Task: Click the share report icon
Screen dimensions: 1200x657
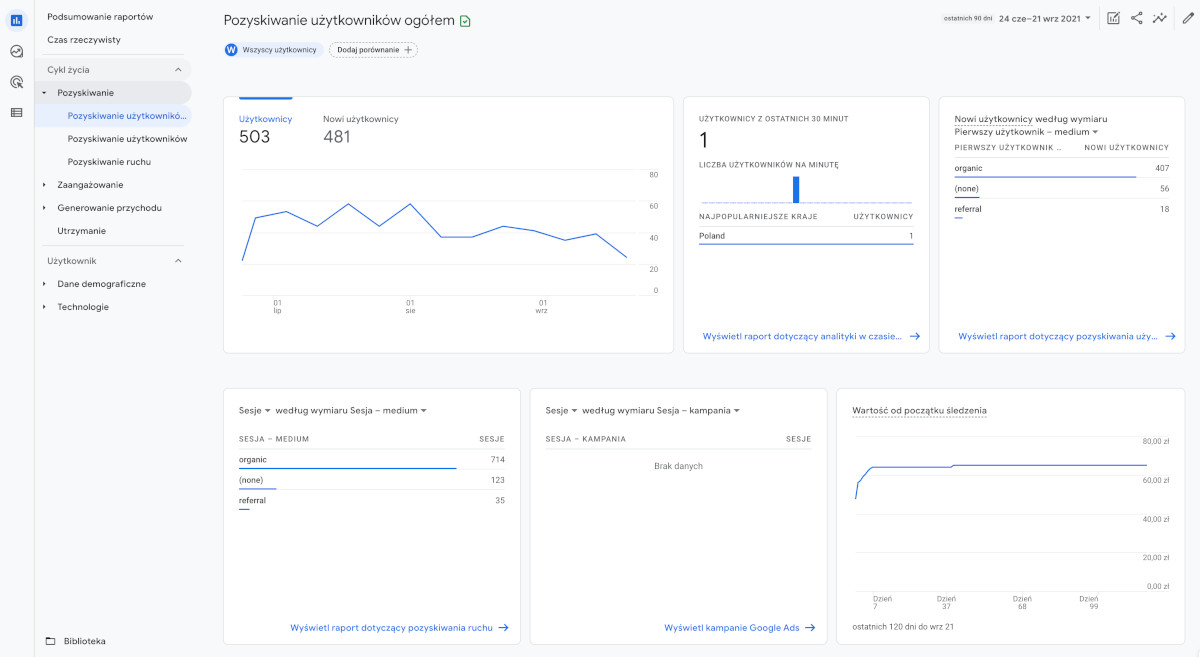Action: point(1137,18)
